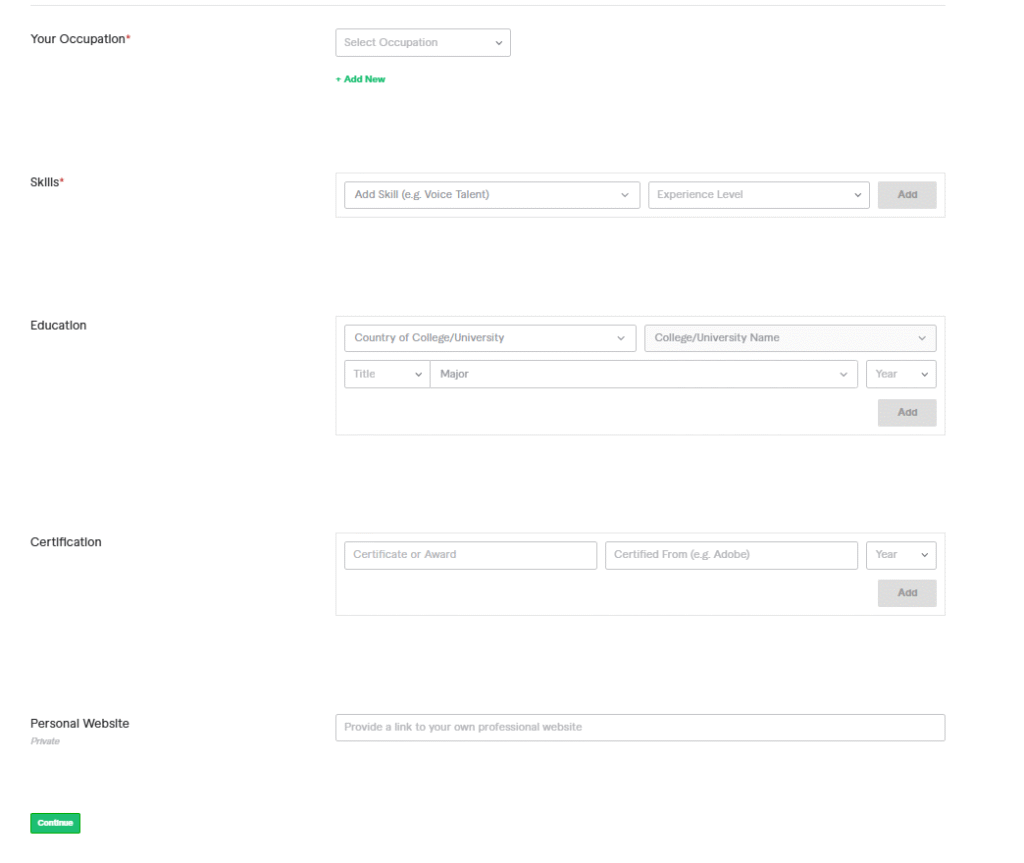Click the chevron arrow on Major dropdown
The width and height of the screenshot is (1024, 863).
click(x=844, y=375)
